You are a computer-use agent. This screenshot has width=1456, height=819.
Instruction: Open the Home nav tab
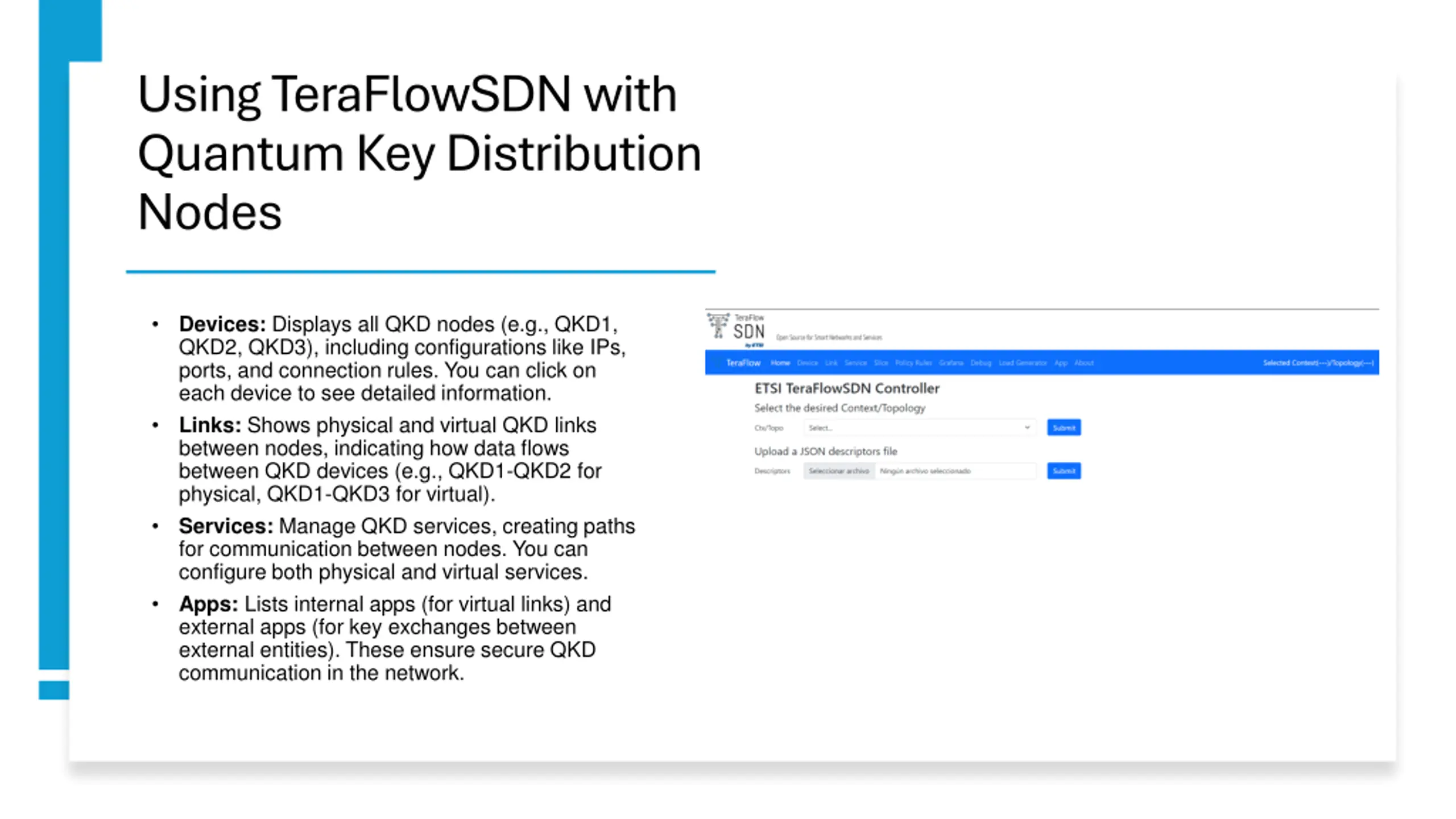(780, 363)
